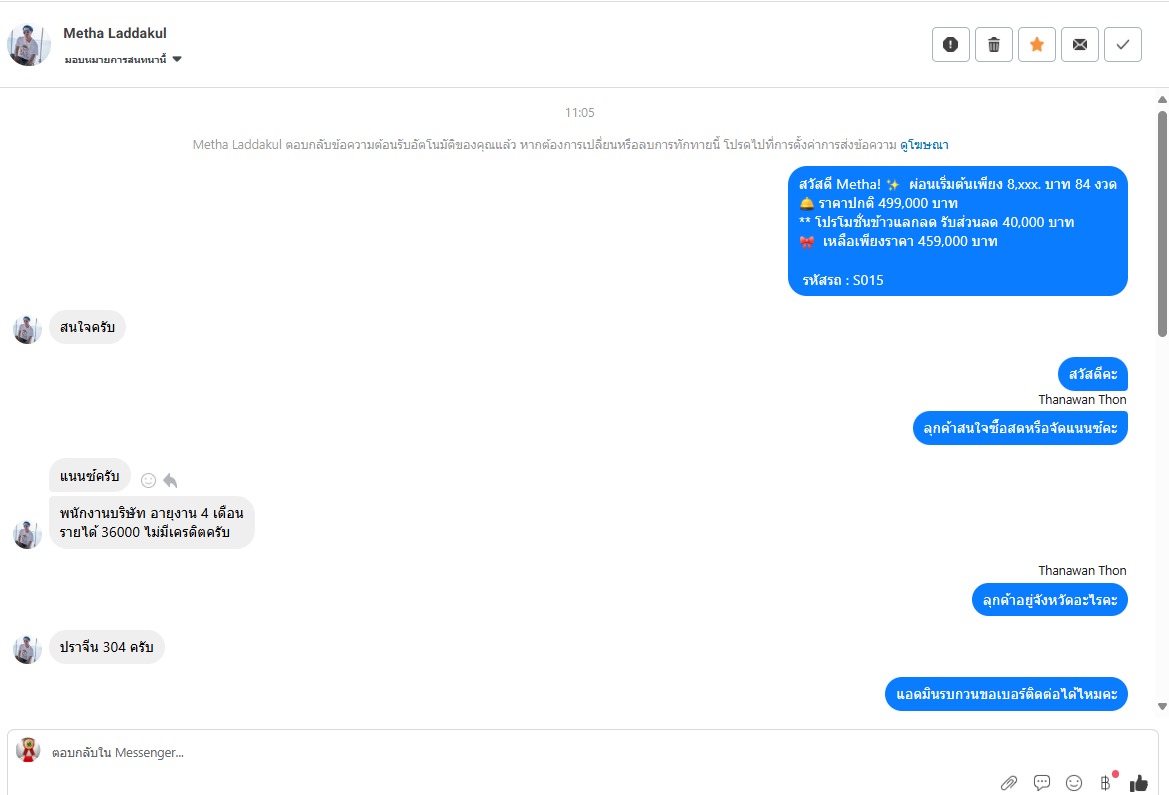Open the ดูโฆษณา link

924,145
